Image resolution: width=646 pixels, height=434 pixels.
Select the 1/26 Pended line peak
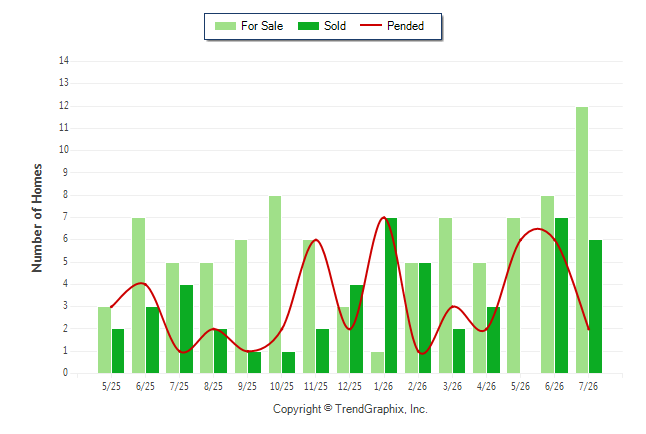(x=384, y=217)
